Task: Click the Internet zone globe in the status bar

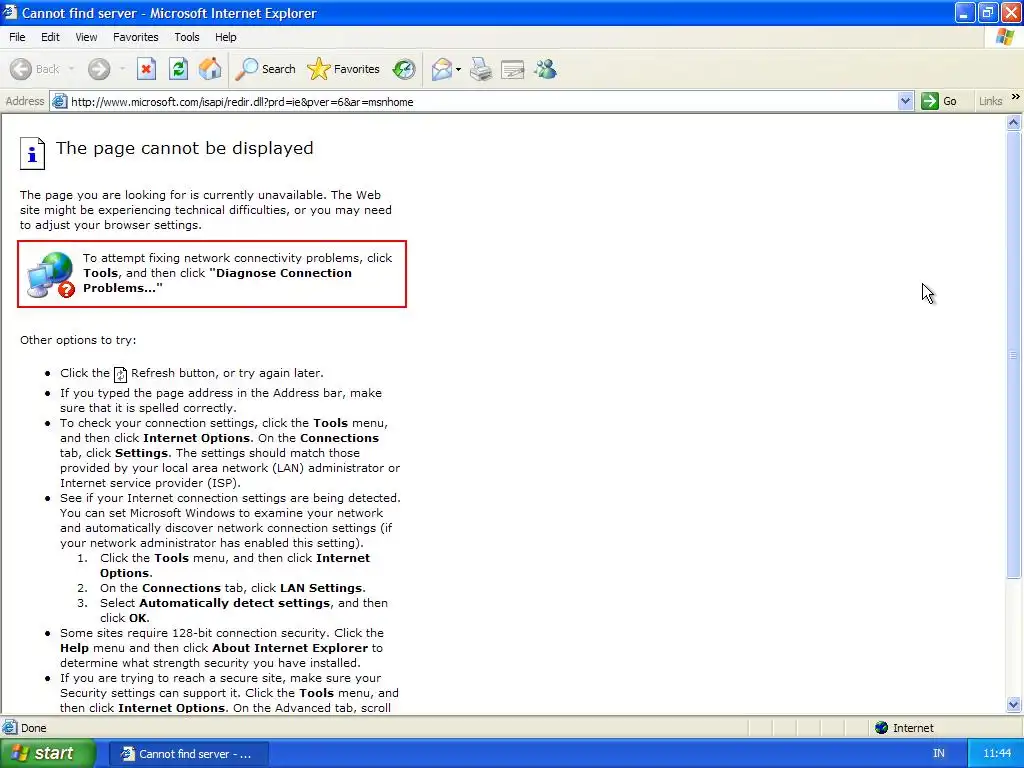Action: pos(882,728)
